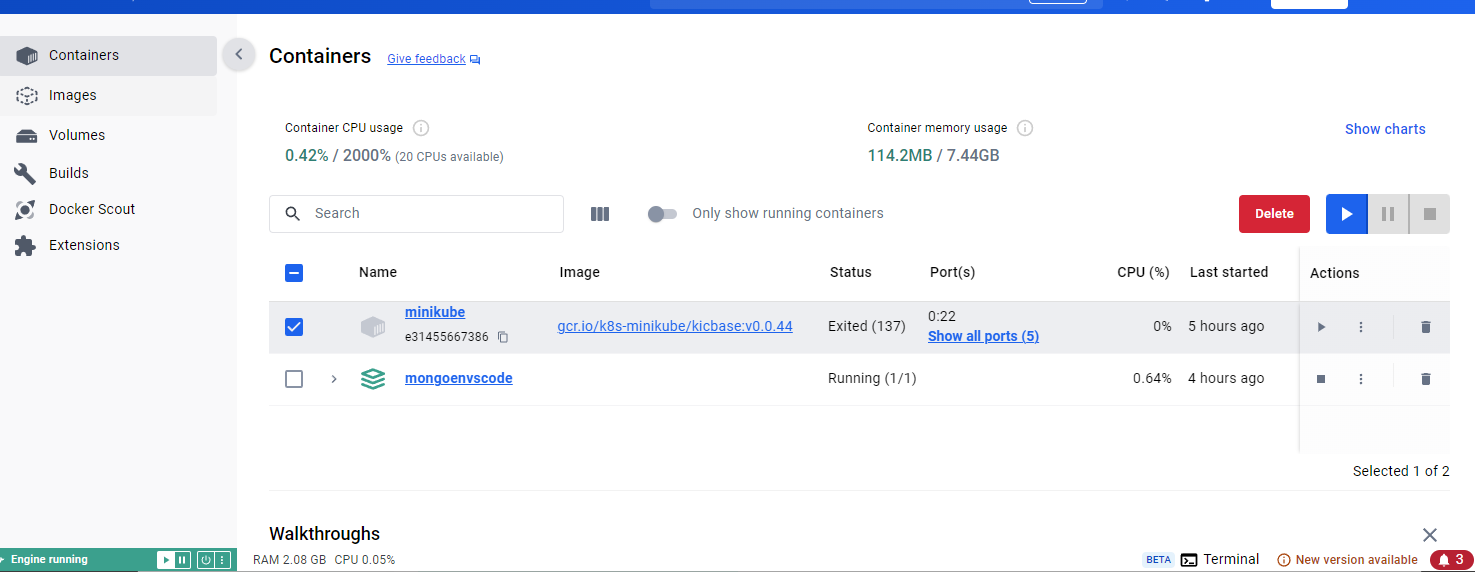Screen dimensions: 1475x572
Task: Expand Show all ports (5) for minikube
Action: 983,337
